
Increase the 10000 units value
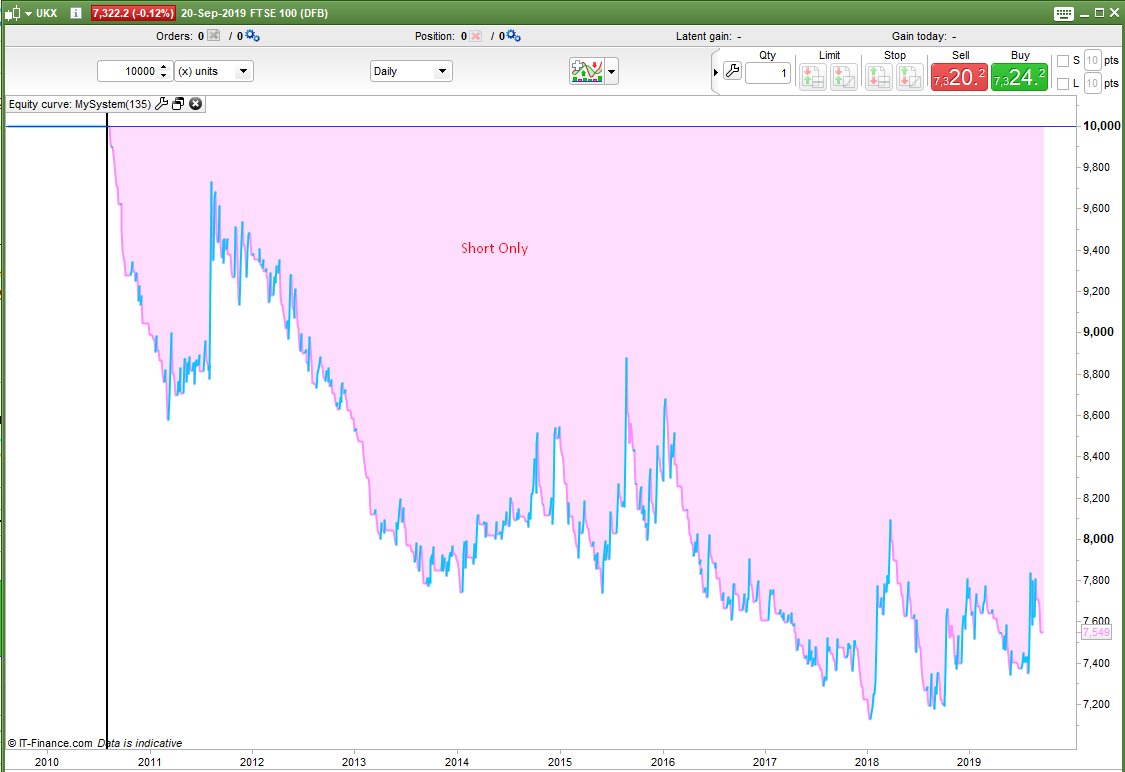point(164,67)
